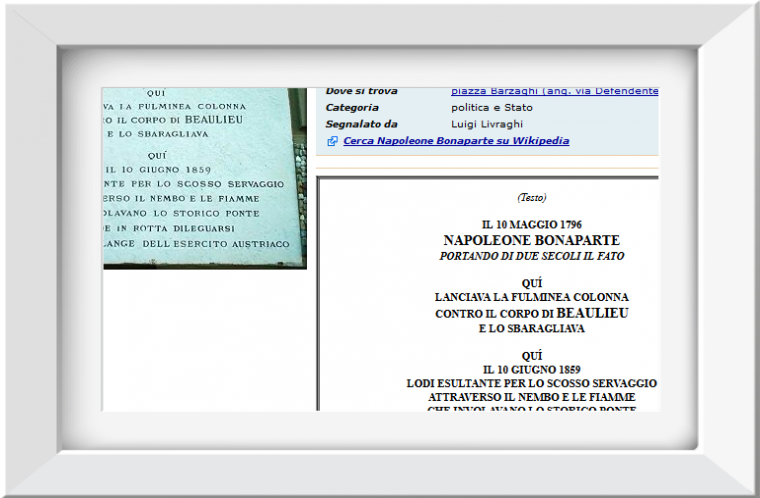
Task: Select 'IL 10 GIUGNO 1859' transcription line
Action: 532,369
